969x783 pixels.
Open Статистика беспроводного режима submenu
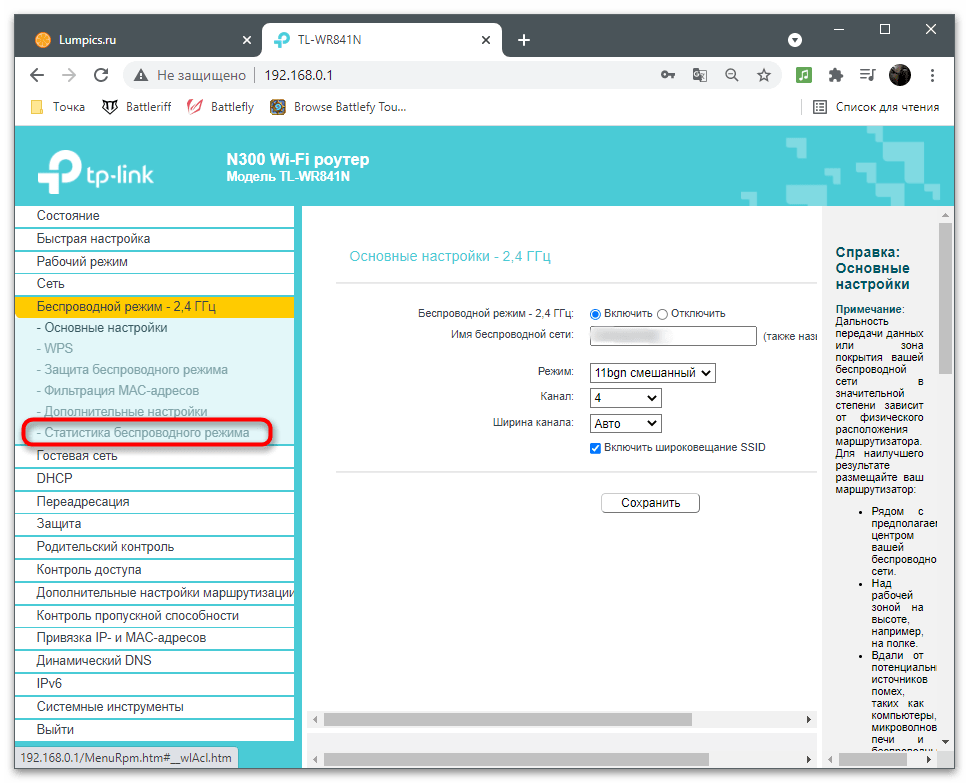pos(143,433)
